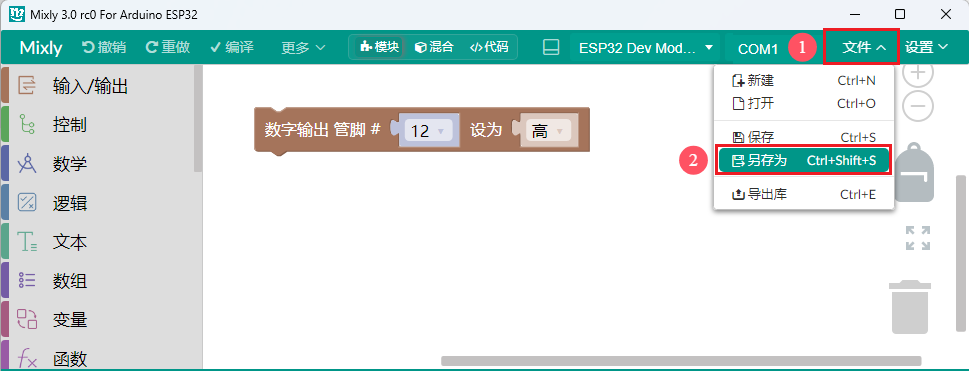The image size is (969, 371).
Task: Click the 撤销 undo button
Action: pyautogui.click(x=104, y=47)
